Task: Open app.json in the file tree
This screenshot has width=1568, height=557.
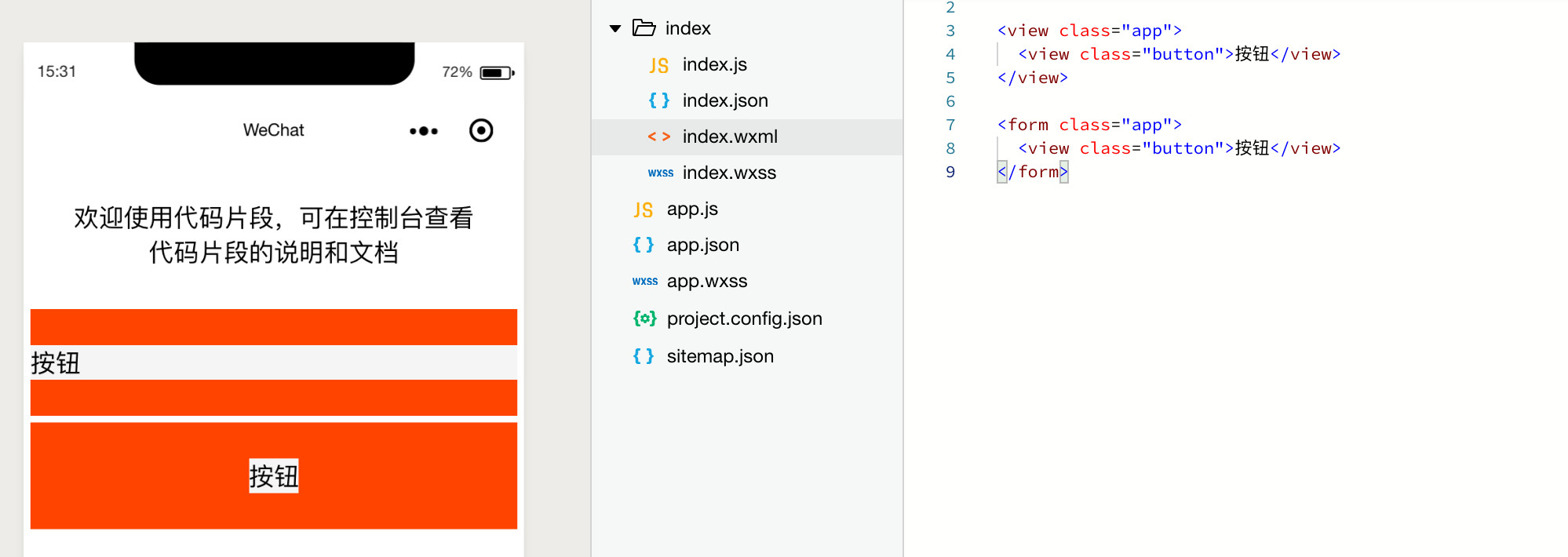Action: 702,245
